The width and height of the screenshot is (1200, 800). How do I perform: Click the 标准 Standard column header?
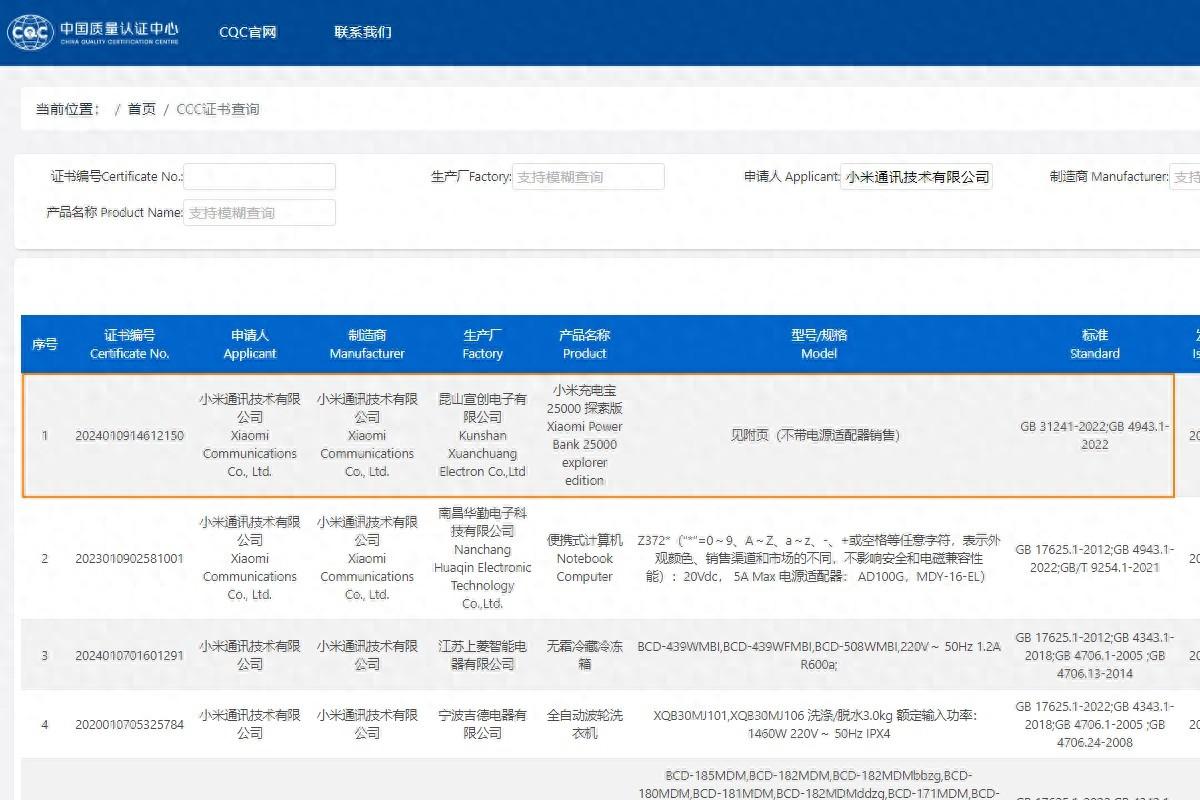(1093, 344)
